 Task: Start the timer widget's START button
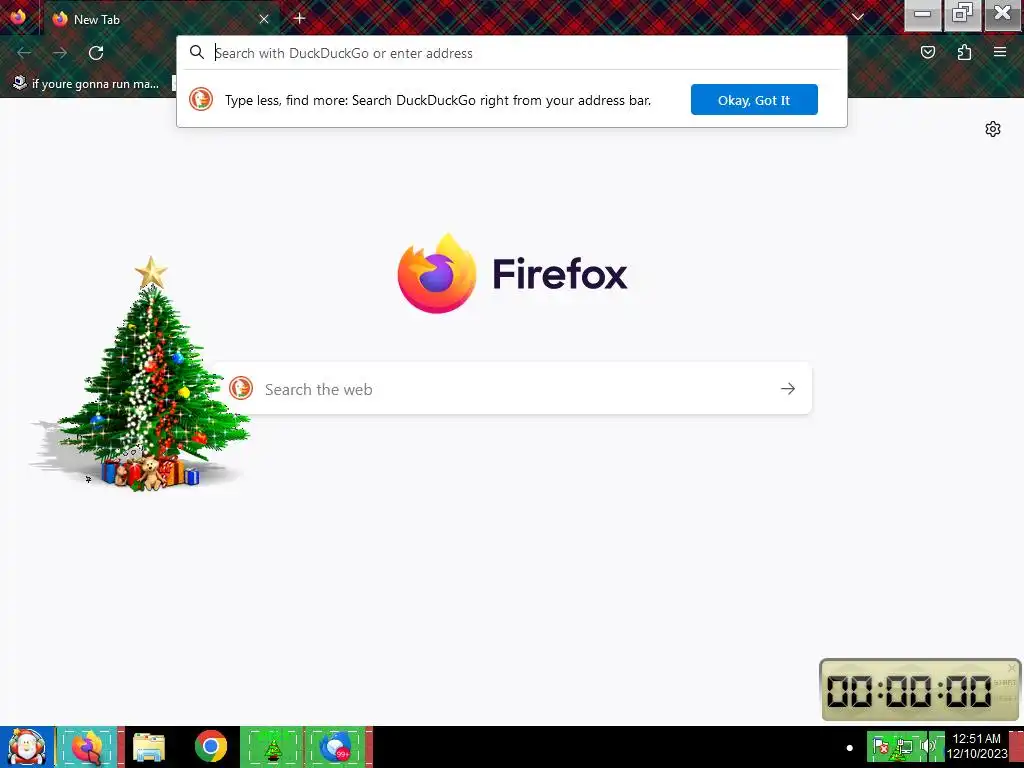point(1005,682)
